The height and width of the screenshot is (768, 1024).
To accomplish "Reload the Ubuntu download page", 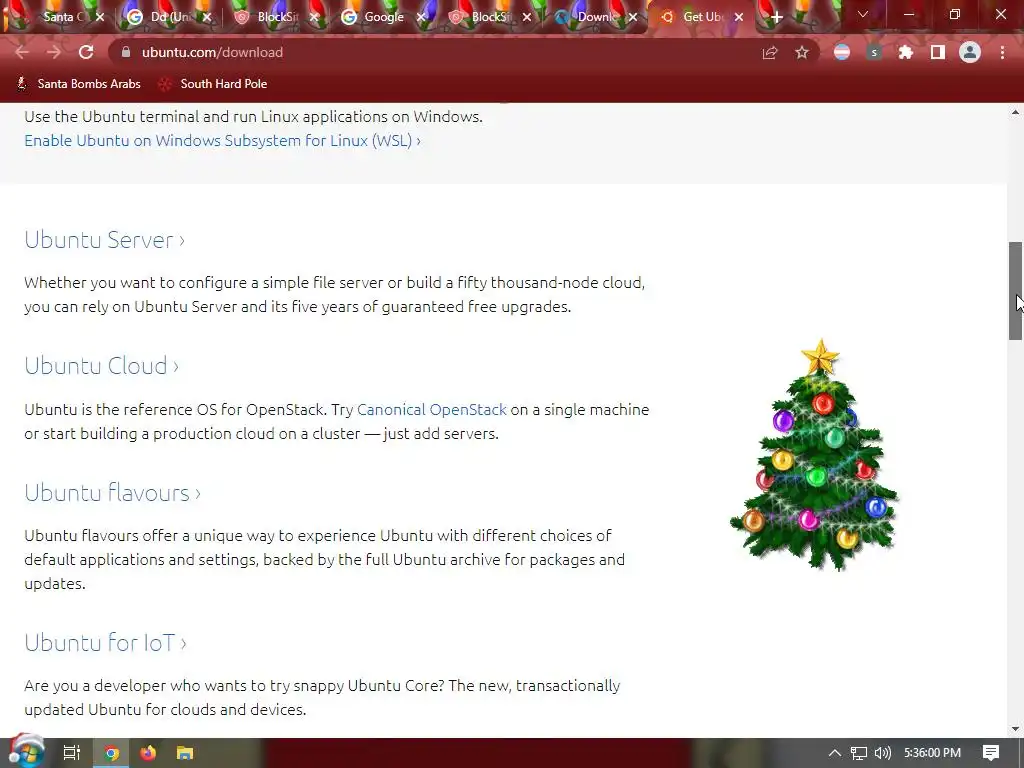I will tap(86, 52).
